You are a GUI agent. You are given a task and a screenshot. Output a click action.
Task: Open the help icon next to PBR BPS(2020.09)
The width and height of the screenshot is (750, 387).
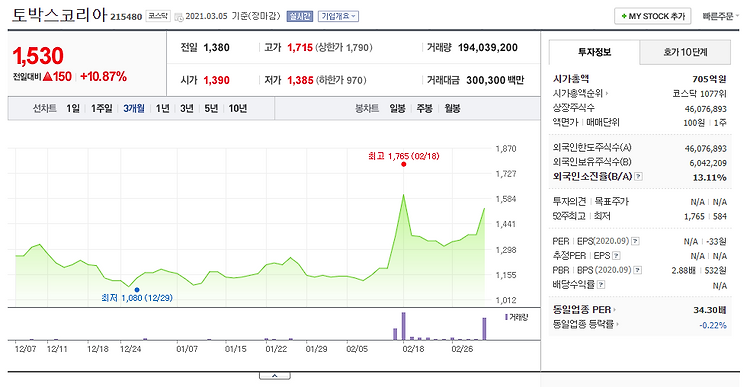tap(638, 270)
